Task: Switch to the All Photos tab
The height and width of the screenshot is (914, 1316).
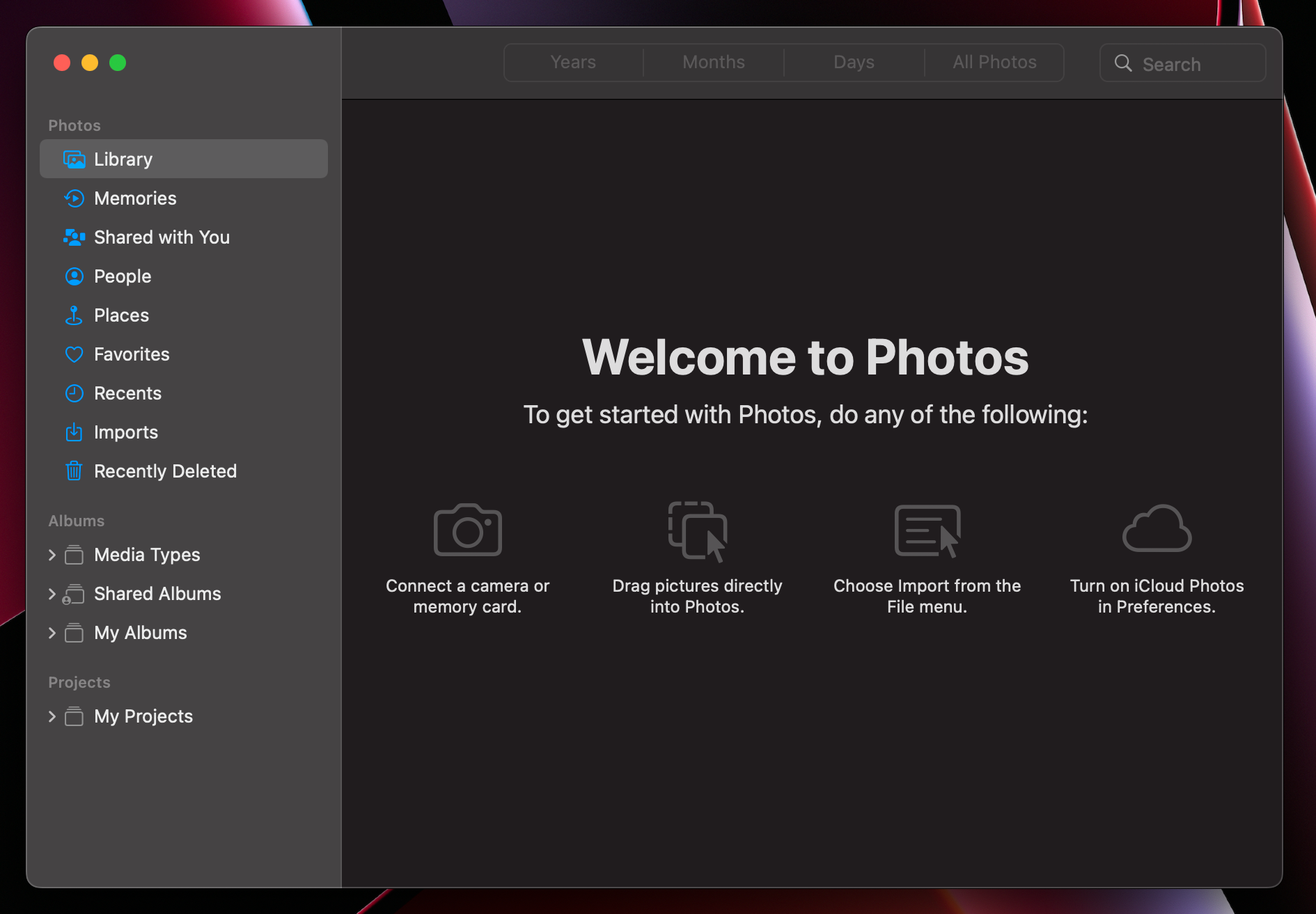Action: [x=994, y=63]
